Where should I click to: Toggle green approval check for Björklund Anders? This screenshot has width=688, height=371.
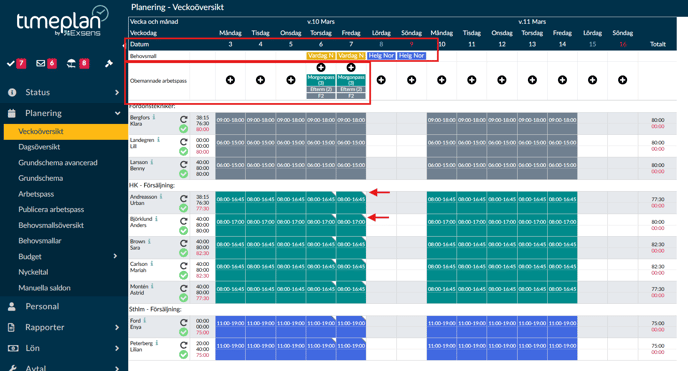click(x=183, y=230)
